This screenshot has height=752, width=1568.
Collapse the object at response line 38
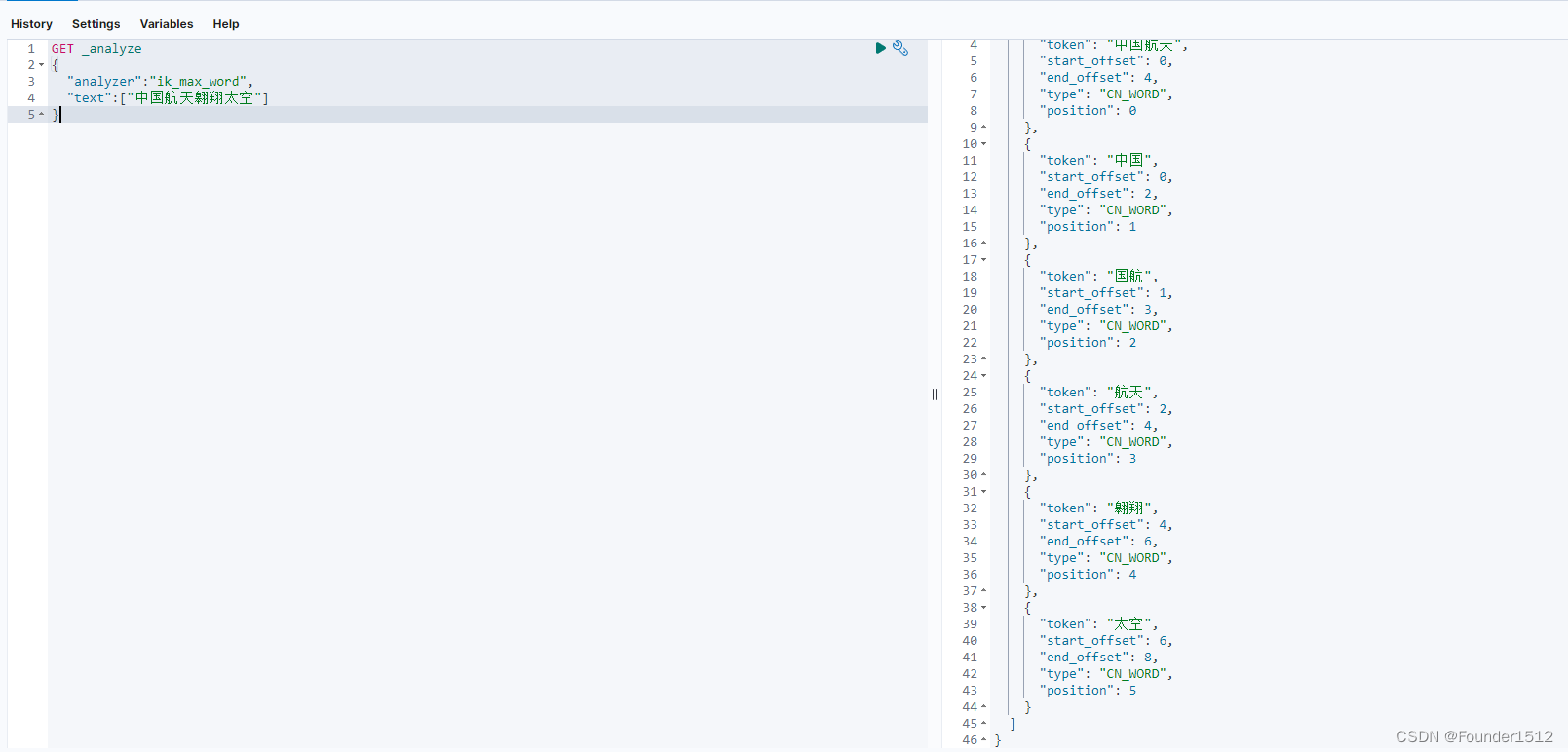[983, 608]
